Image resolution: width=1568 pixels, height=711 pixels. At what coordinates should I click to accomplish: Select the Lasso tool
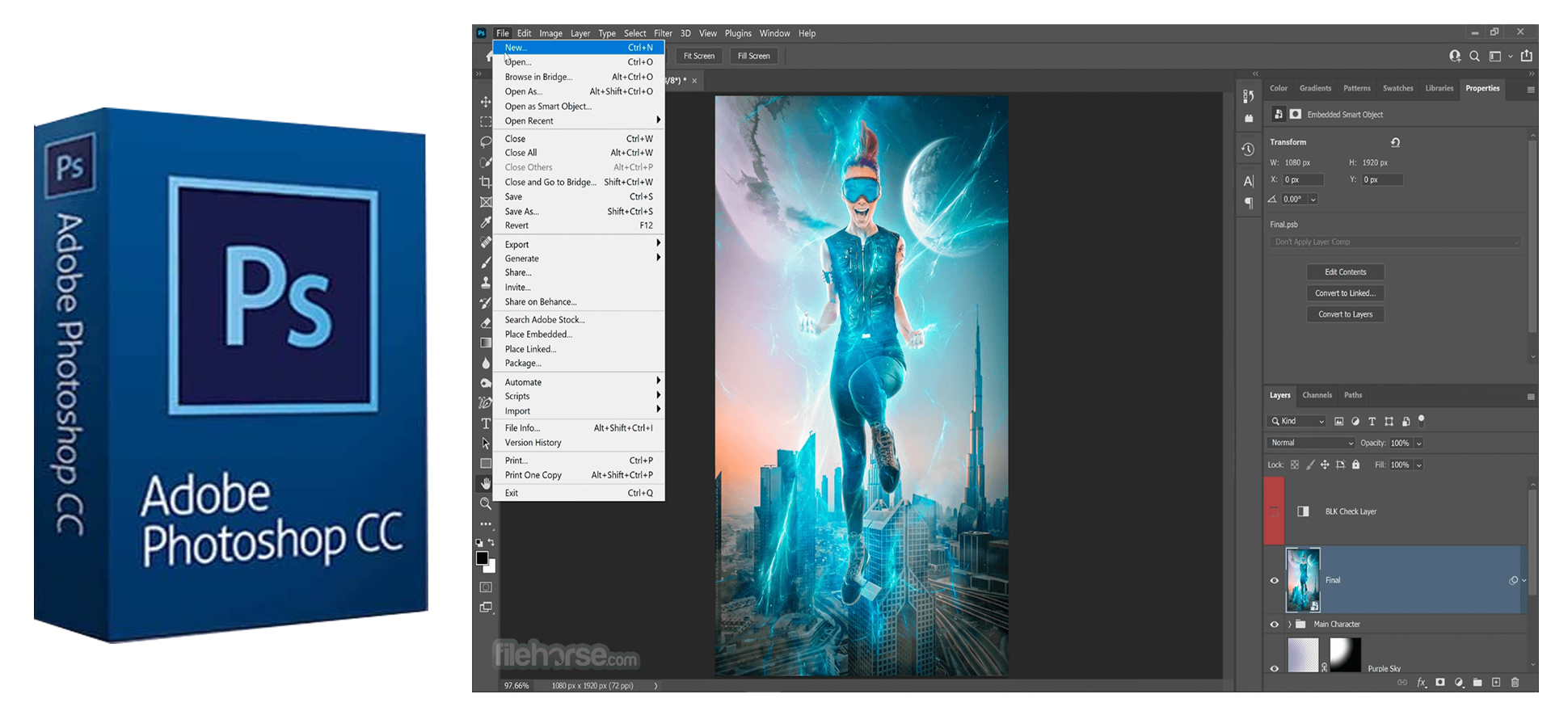click(486, 142)
